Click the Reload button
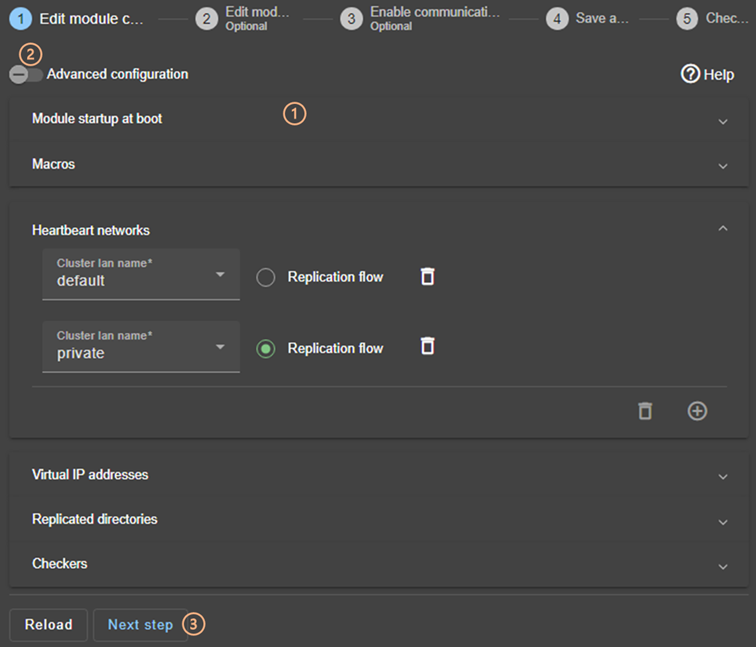Image resolution: width=756 pixels, height=647 pixels. [x=49, y=625]
